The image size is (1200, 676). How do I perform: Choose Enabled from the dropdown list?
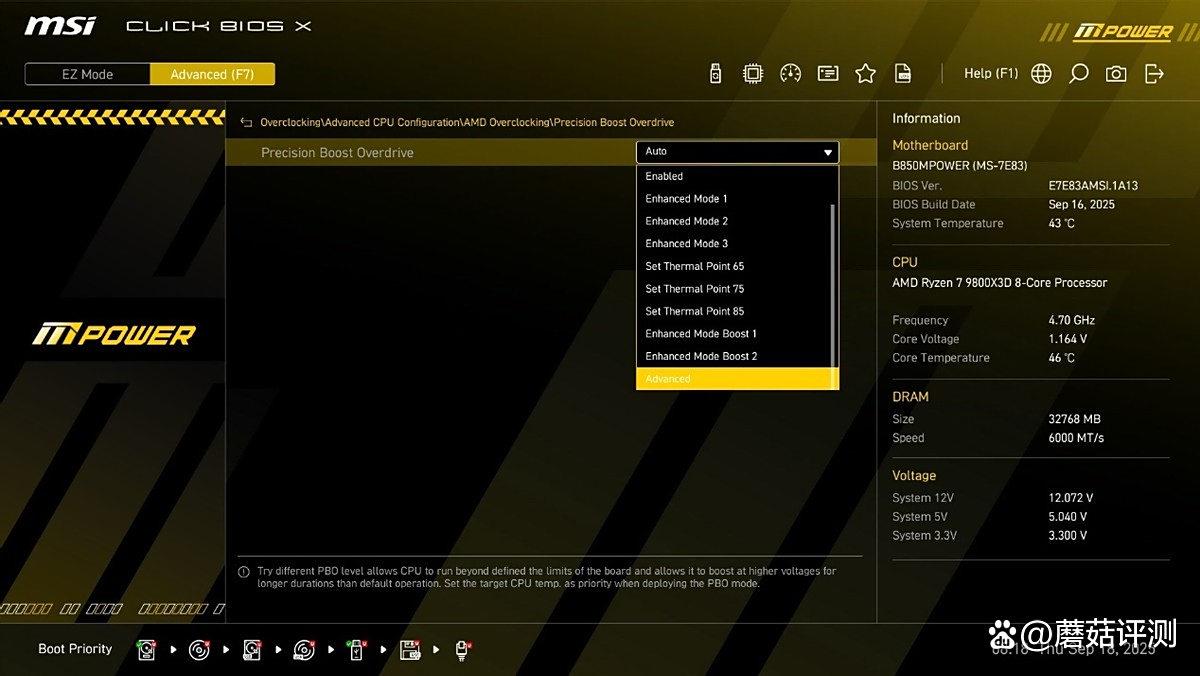[735, 176]
